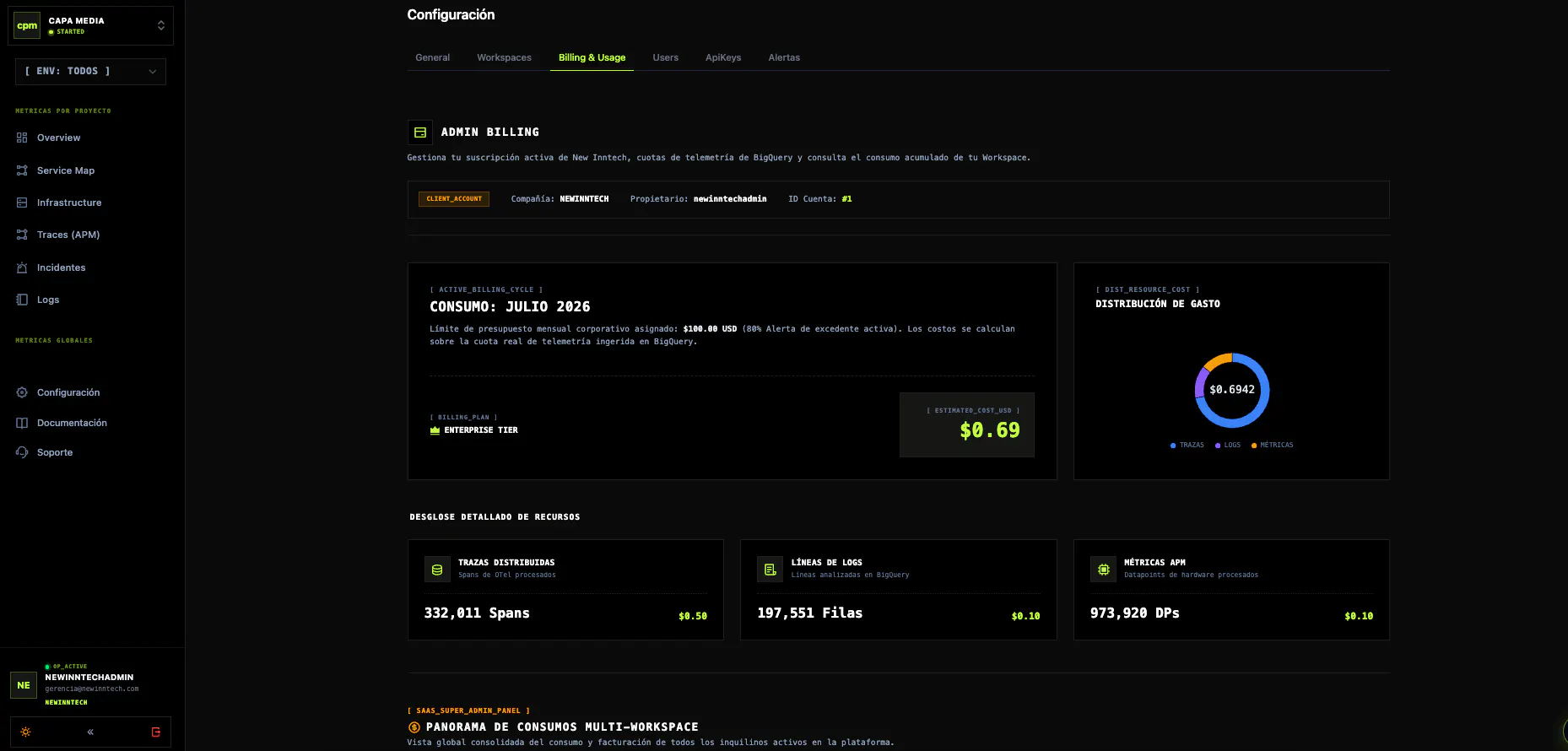Open the Service Map icon
Screen dimensions: 1568x751
pos(22,170)
